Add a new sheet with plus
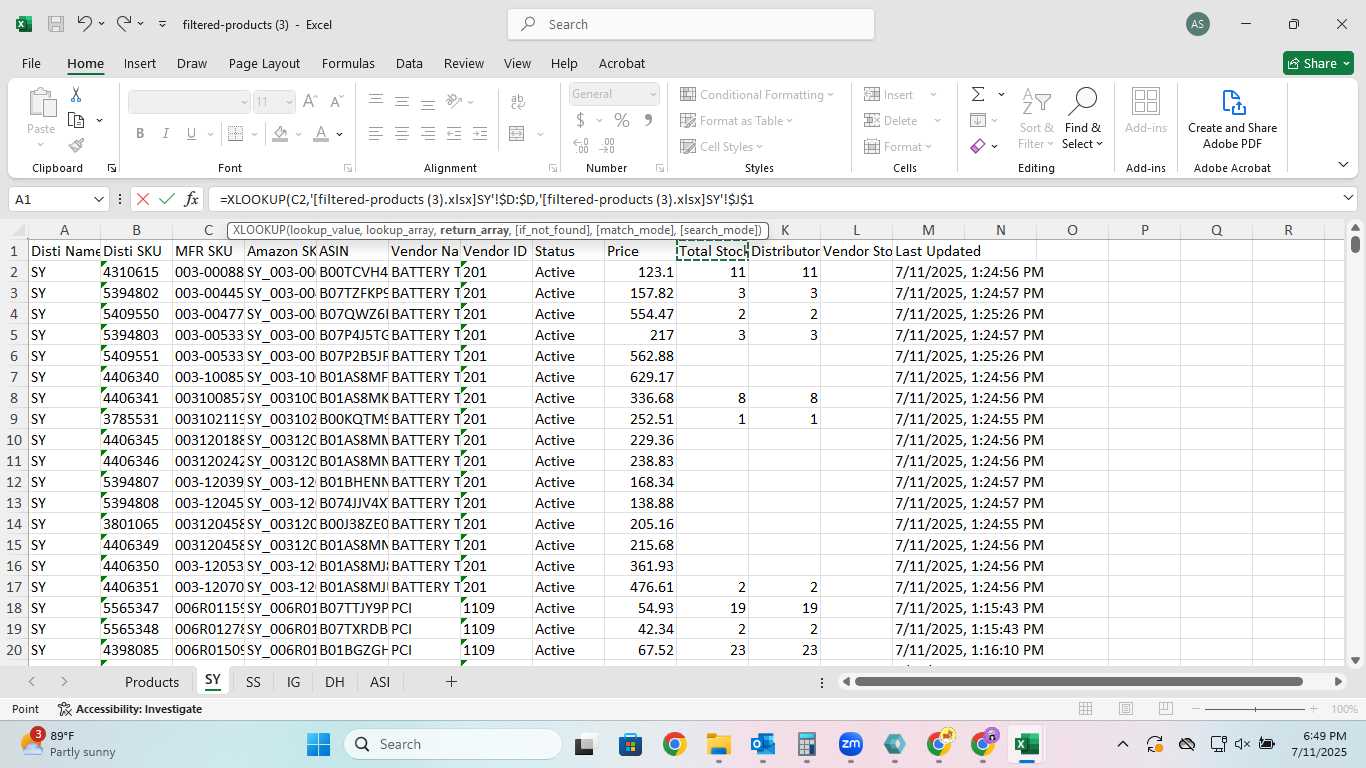The height and width of the screenshot is (768, 1366). (451, 681)
